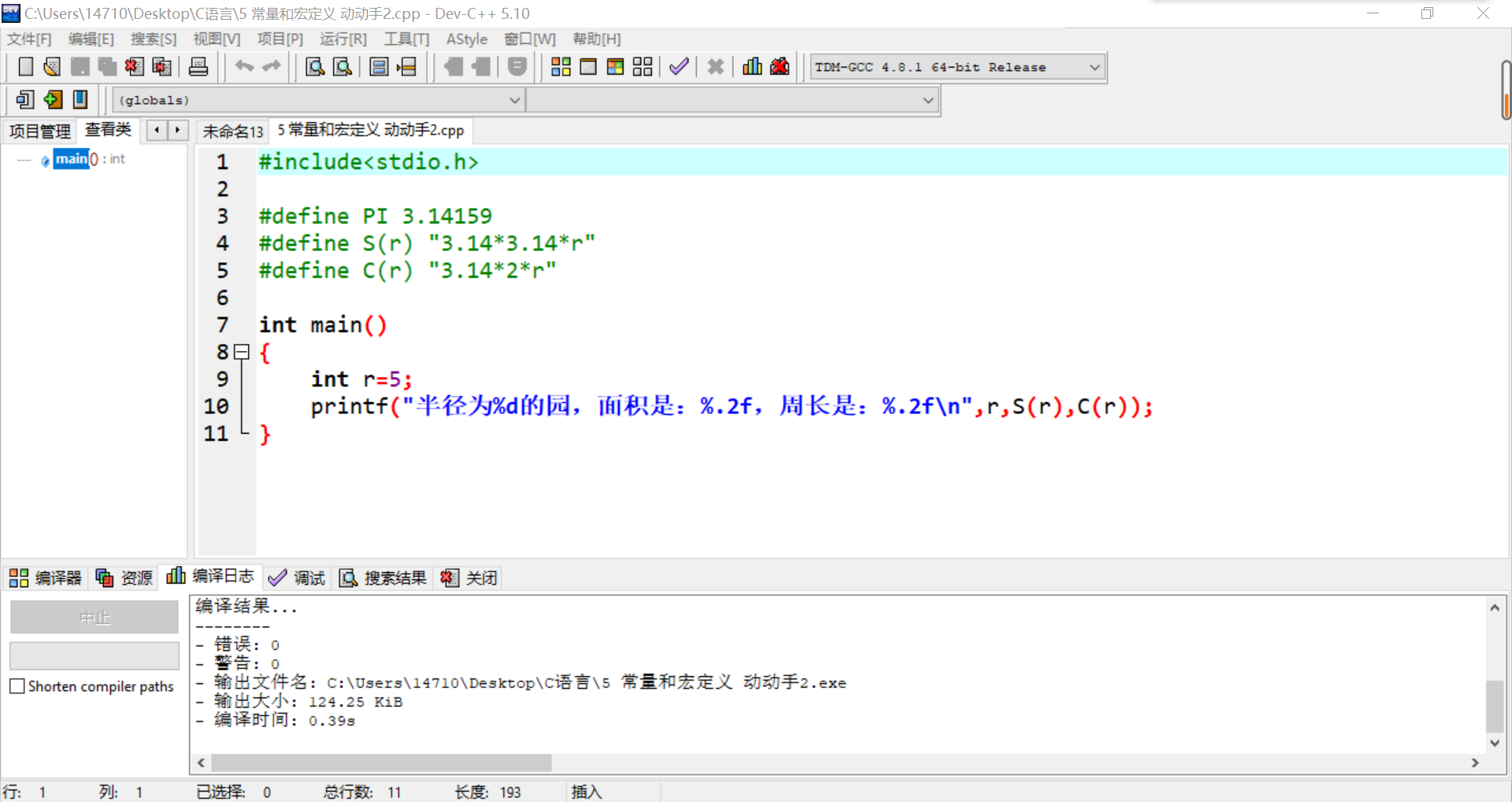The height and width of the screenshot is (802, 1512).
Task: Click the Open file toolbar icon
Action: click(52, 67)
